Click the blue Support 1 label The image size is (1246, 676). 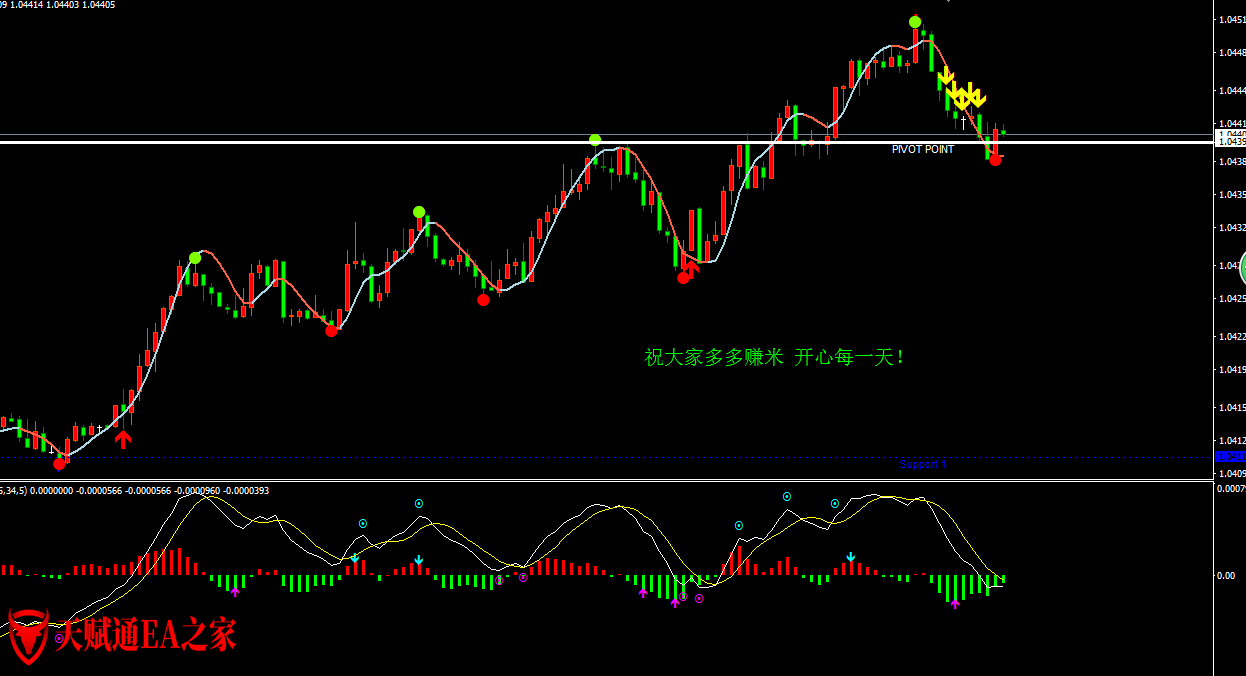[922, 464]
